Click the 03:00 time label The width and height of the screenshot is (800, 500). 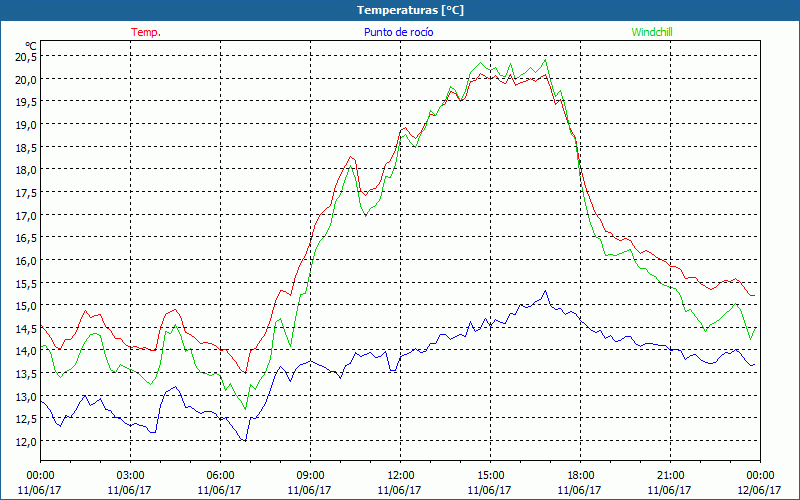click(131, 475)
